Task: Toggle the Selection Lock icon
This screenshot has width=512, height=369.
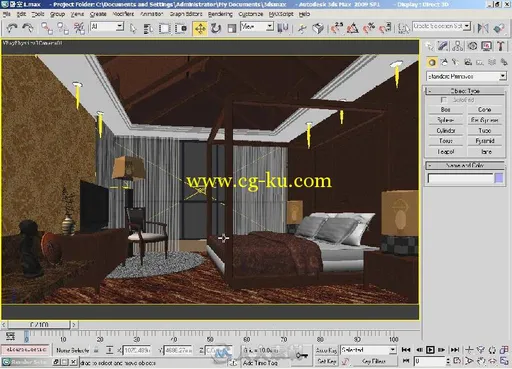Action: point(96,350)
